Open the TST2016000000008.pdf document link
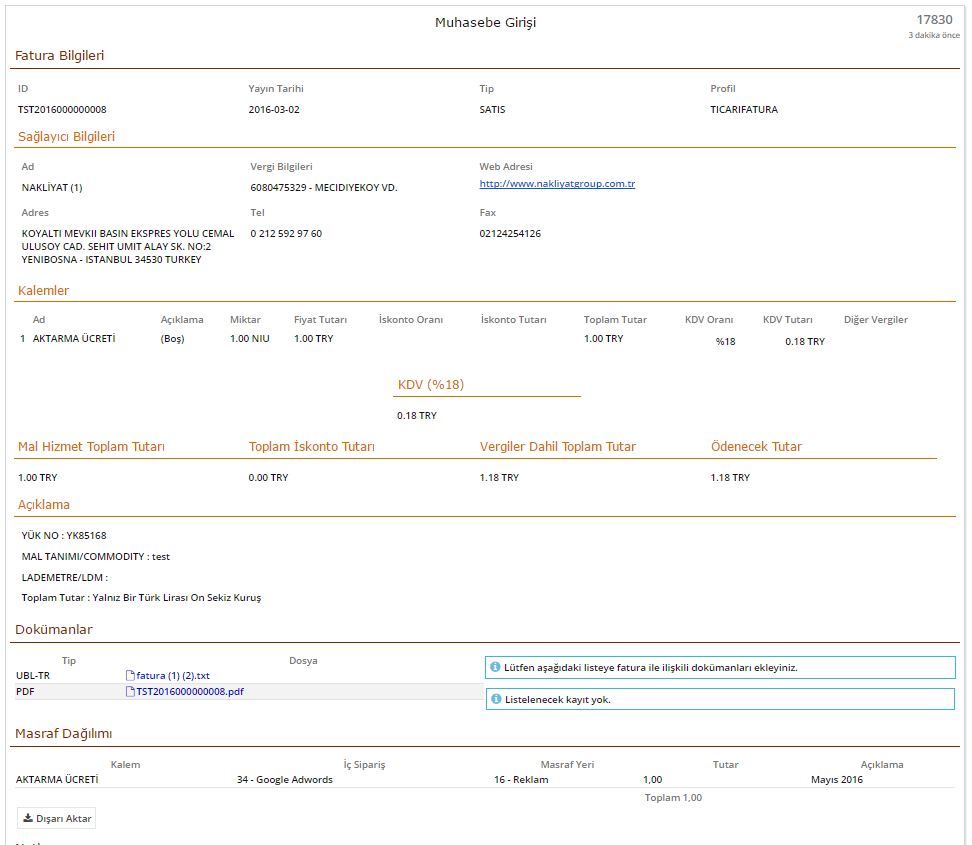Screen dimensions: 972x845 pyautogui.click(x=190, y=691)
